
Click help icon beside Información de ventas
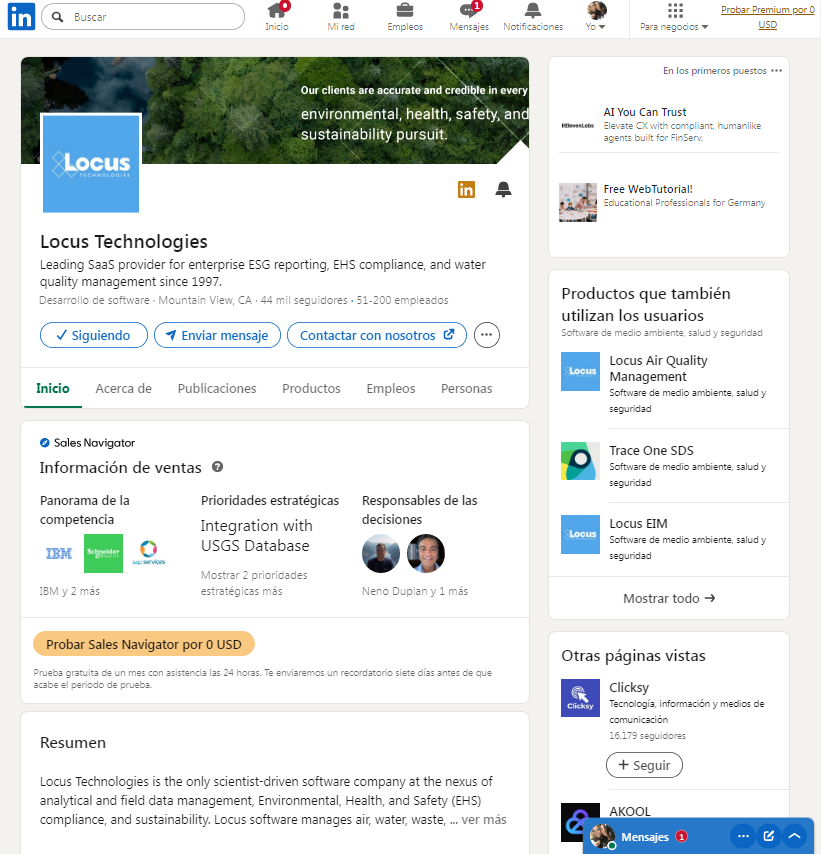(x=217, y=467)
